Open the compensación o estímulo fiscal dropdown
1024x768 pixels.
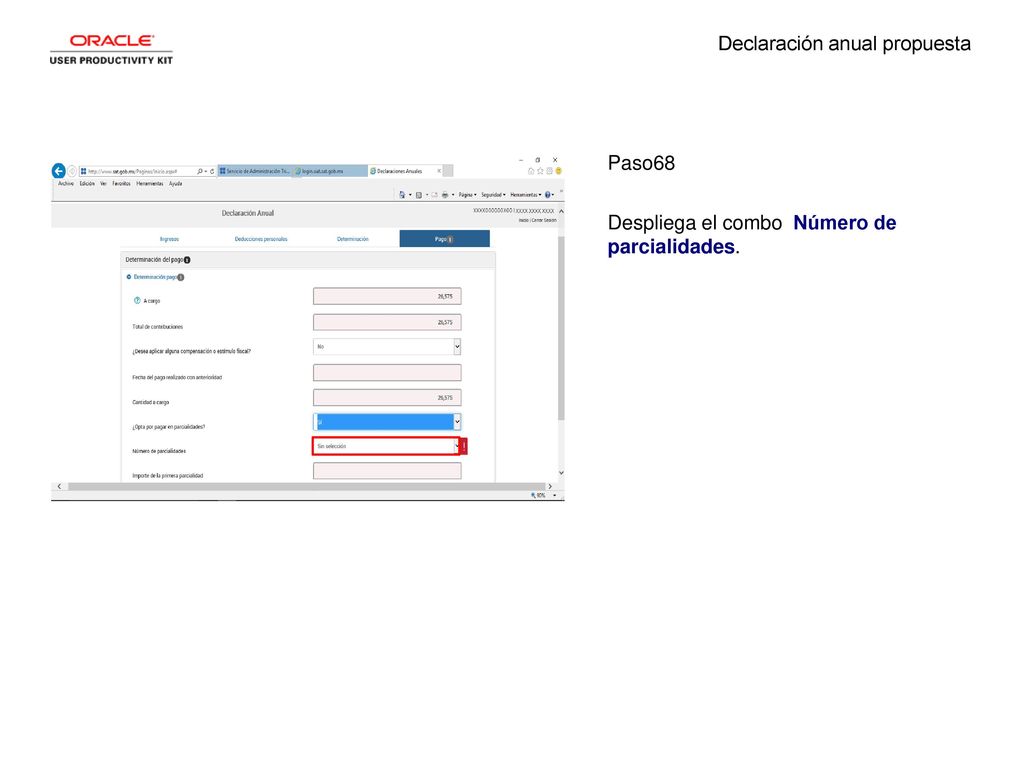coord(387,347)
